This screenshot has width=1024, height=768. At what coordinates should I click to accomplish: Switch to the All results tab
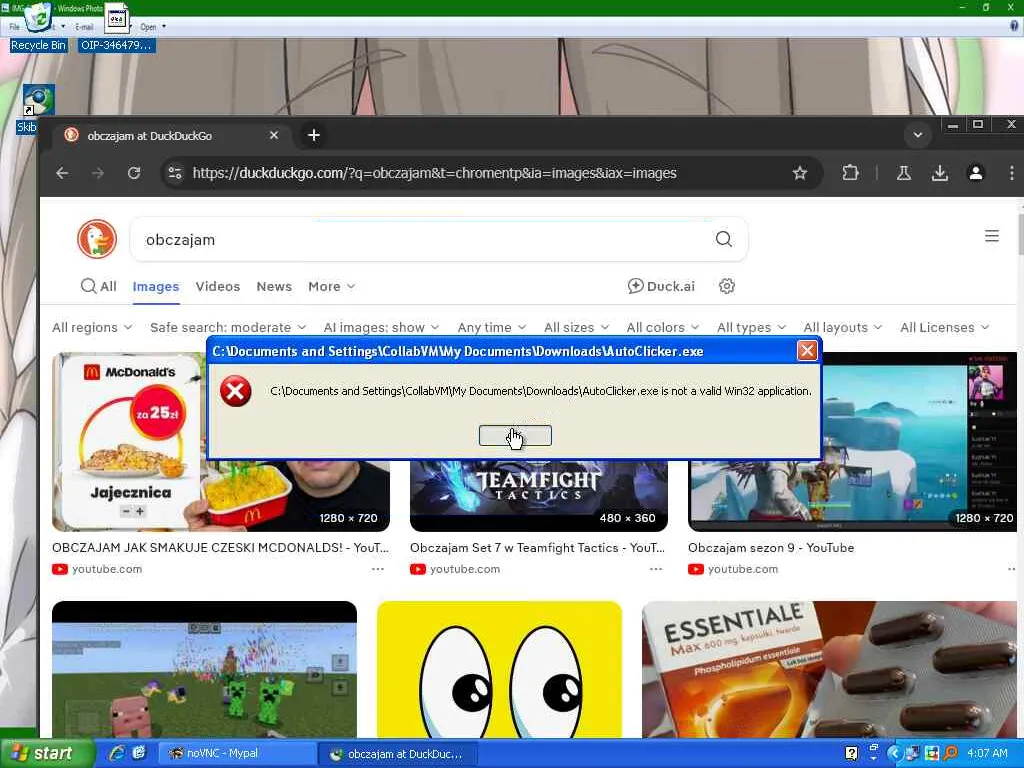point(99,286)
